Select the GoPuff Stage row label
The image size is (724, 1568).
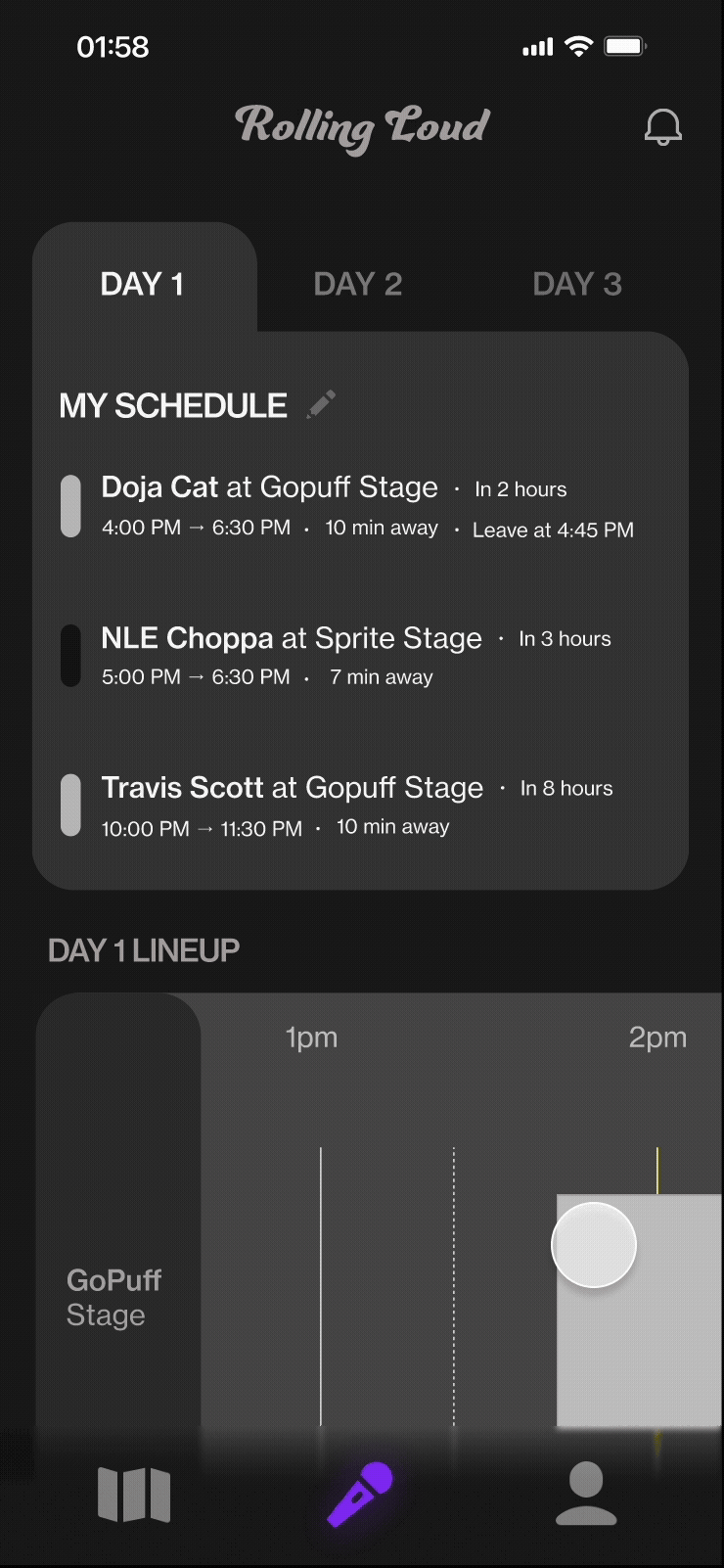pyautogui.click(x=113, y=1297)
